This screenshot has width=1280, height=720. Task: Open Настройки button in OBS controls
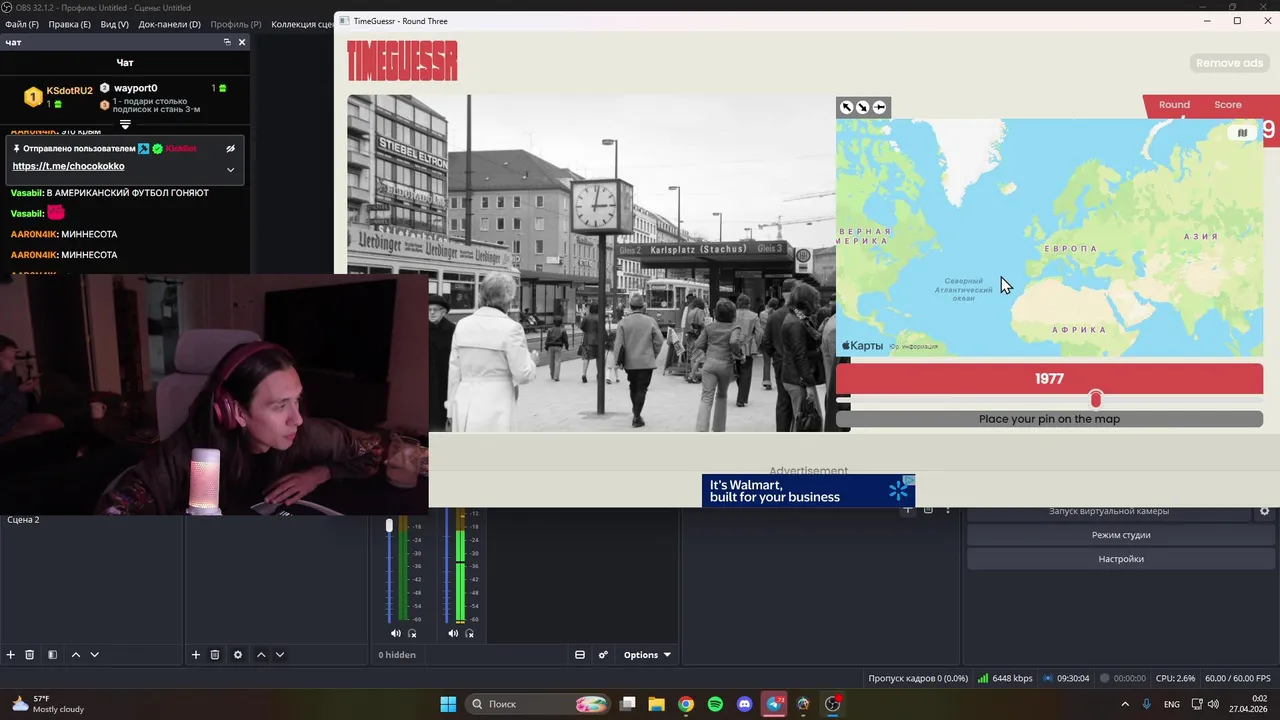pyautogui.click(x=1120, y=559)
